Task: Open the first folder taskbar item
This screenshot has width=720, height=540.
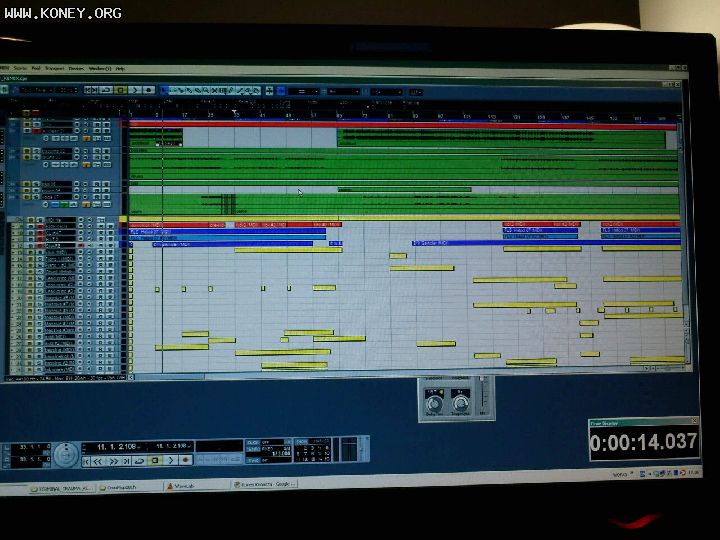Action: pyautogui.click(x=61, y=488)
